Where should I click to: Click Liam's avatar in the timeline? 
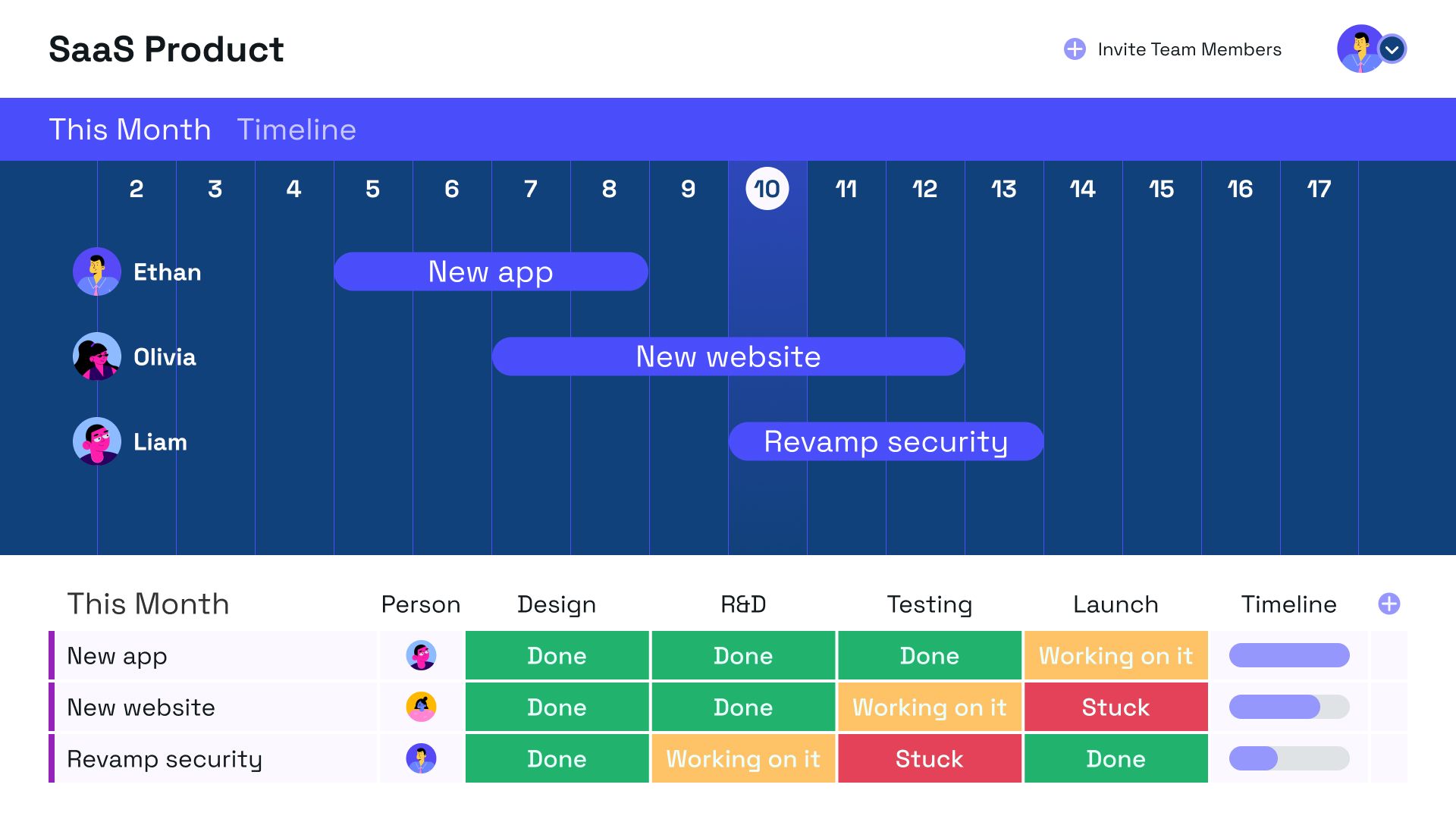click(96, 441)
